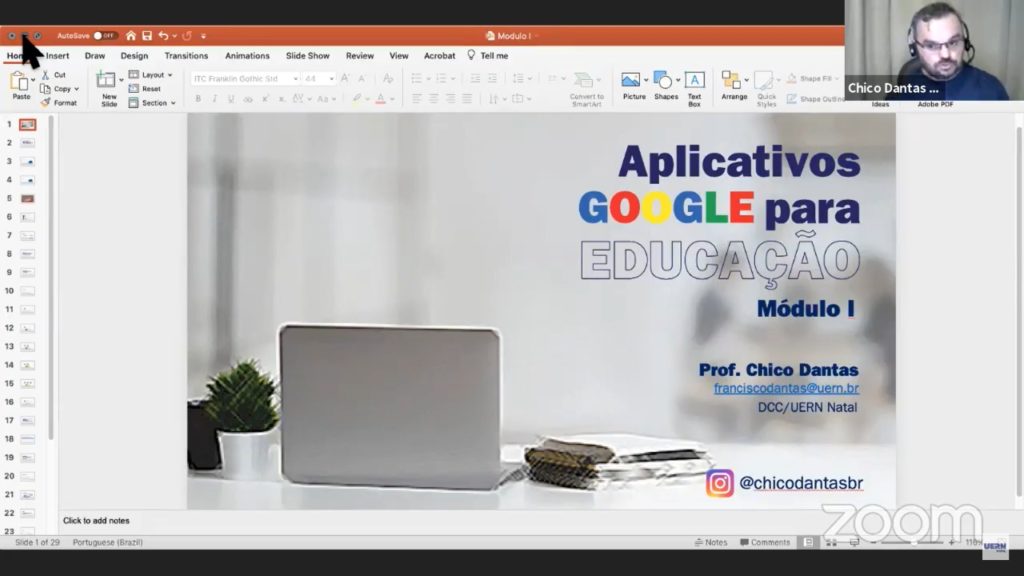Select slide 5 thumbnail
The image size is (1024, 576).
point(27,199)
